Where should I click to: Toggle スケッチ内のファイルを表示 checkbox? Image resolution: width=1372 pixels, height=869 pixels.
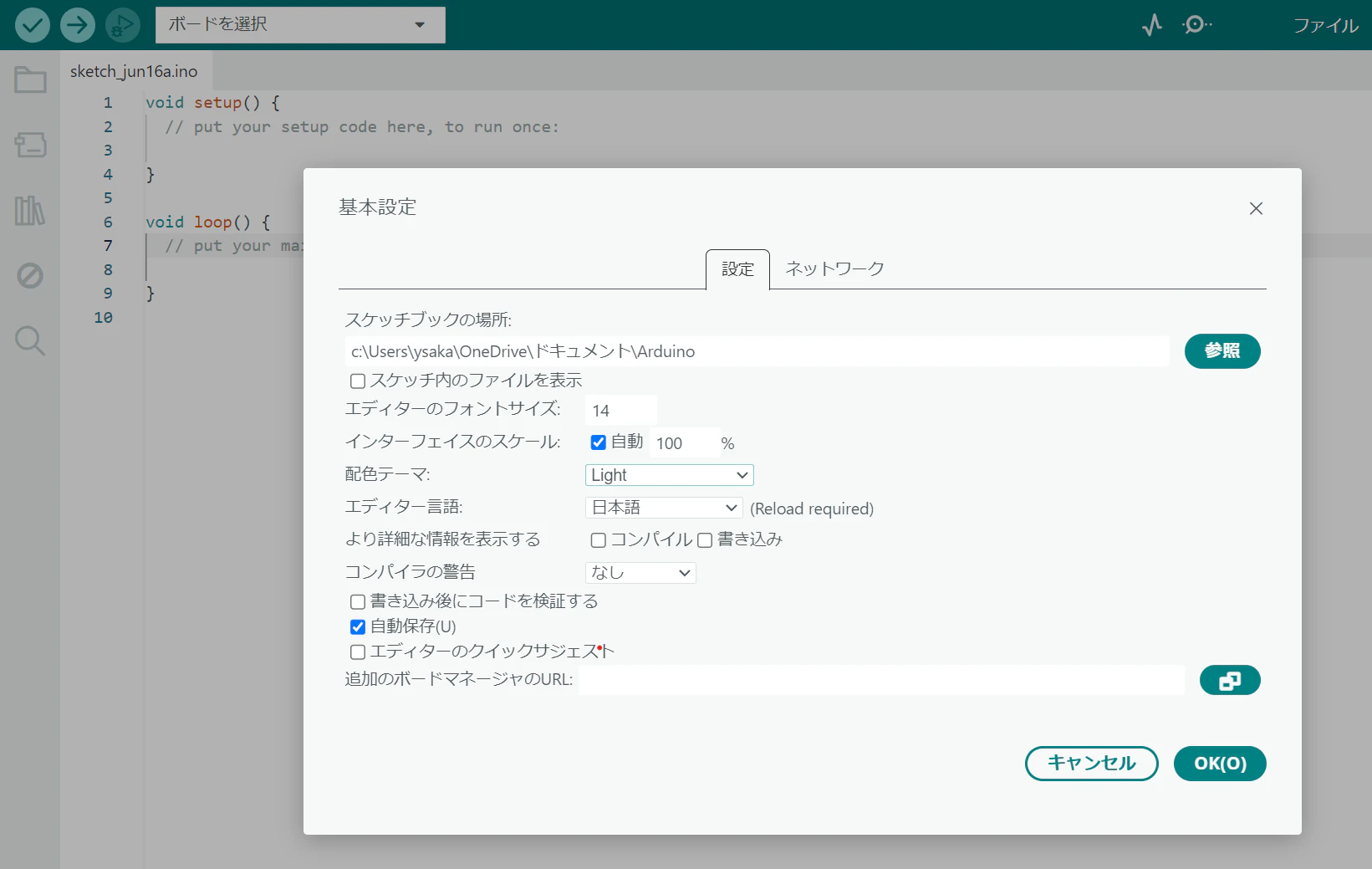[358, 381]
